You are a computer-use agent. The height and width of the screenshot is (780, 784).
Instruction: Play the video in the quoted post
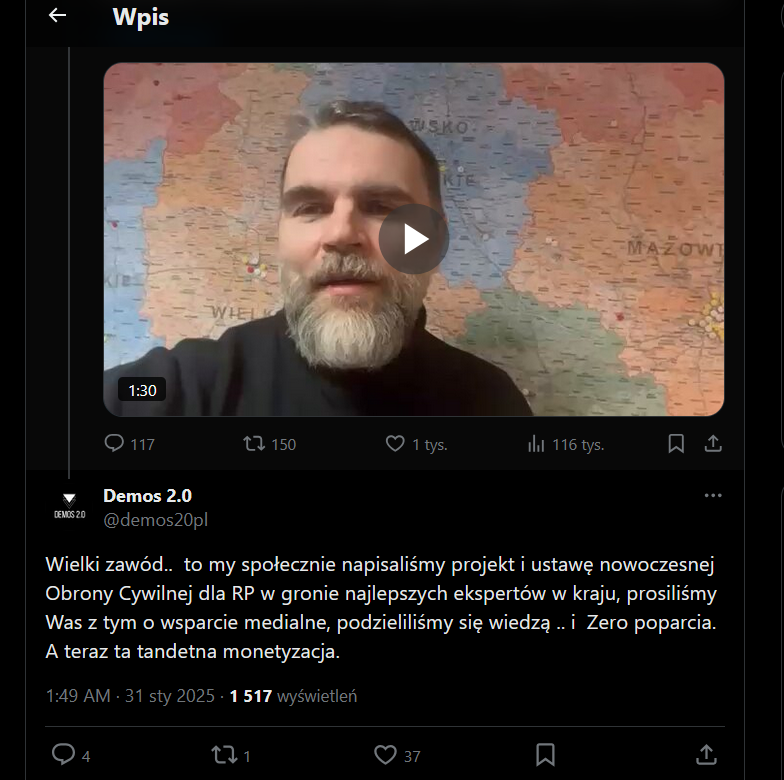point(413,239)
